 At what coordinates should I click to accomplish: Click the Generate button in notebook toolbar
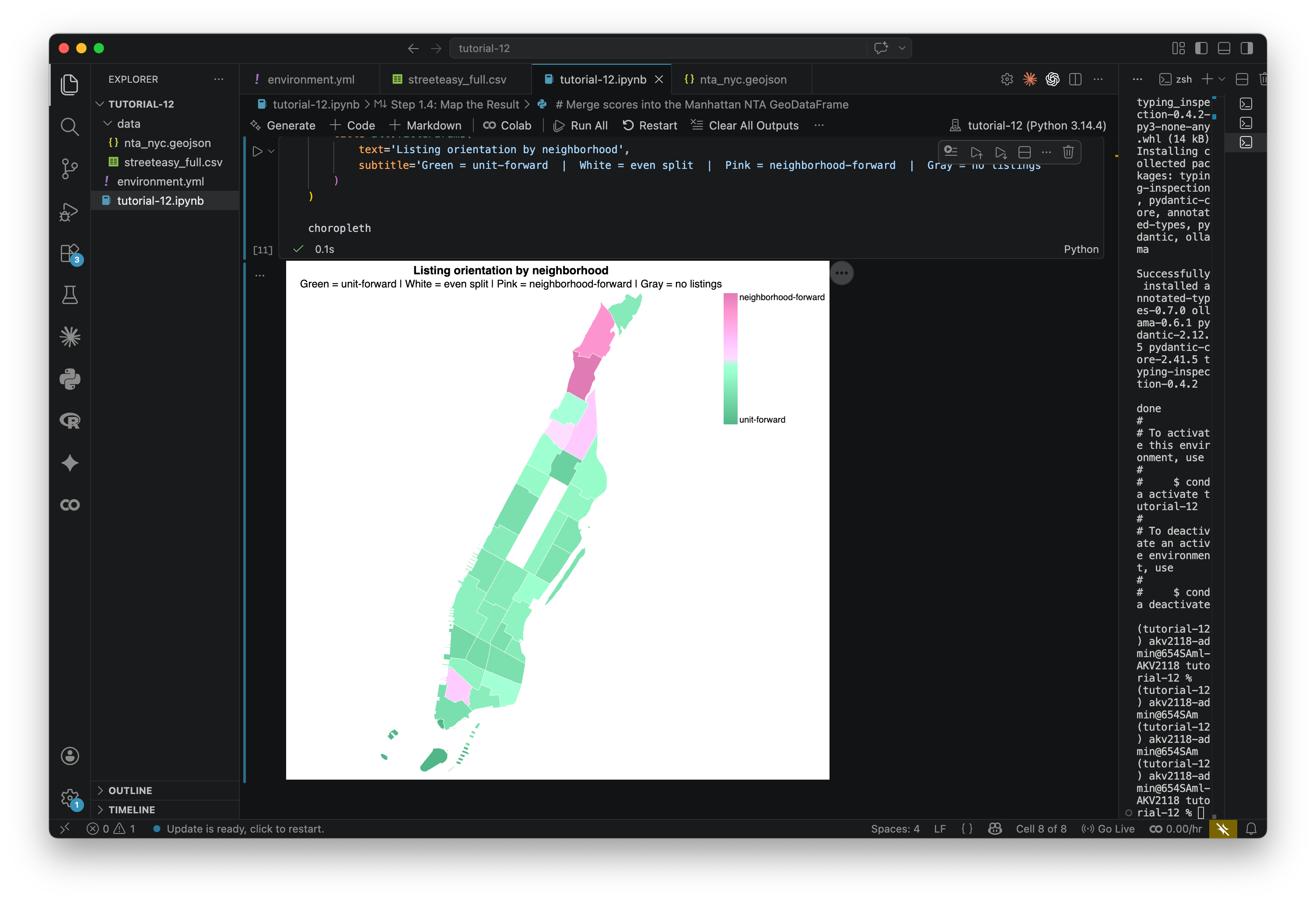[283, 125]
